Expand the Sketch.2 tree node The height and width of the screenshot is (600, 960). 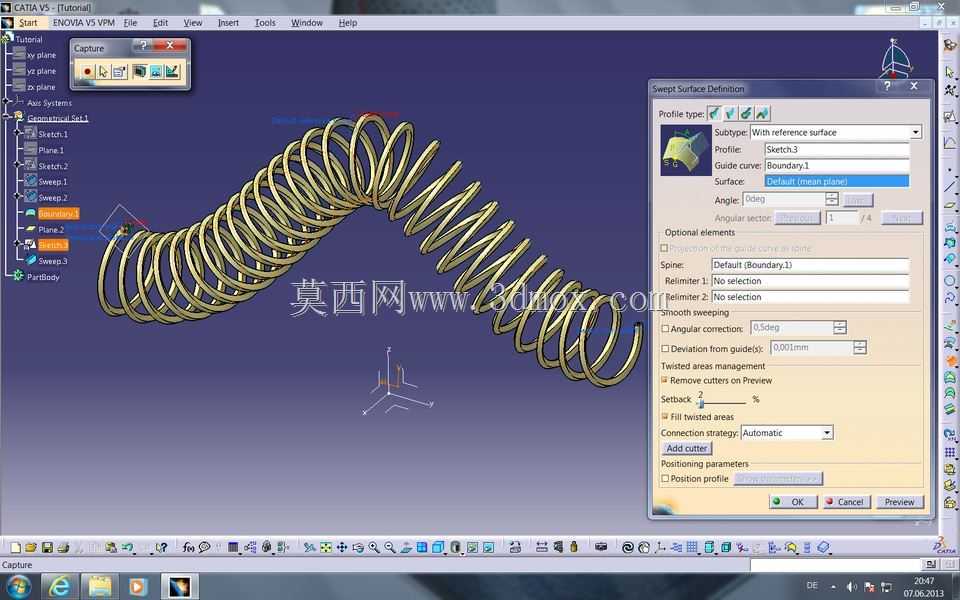tap(18, 165)
